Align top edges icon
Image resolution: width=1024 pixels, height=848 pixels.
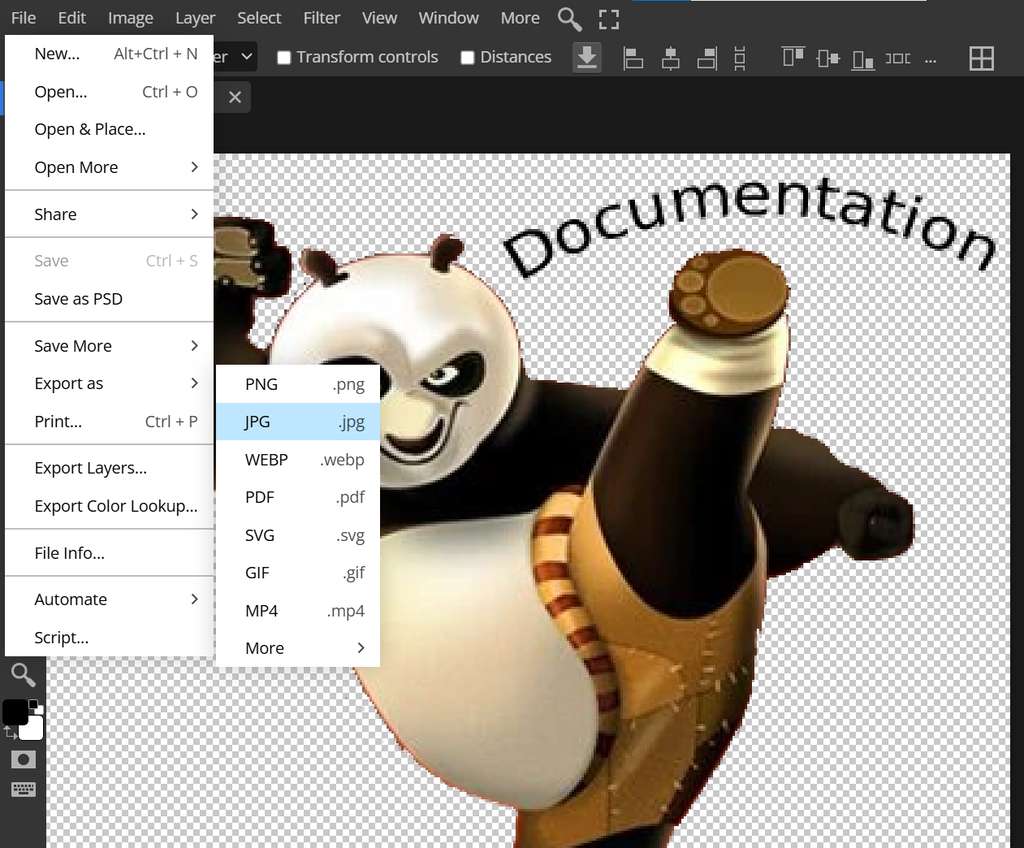pos(793,57)
